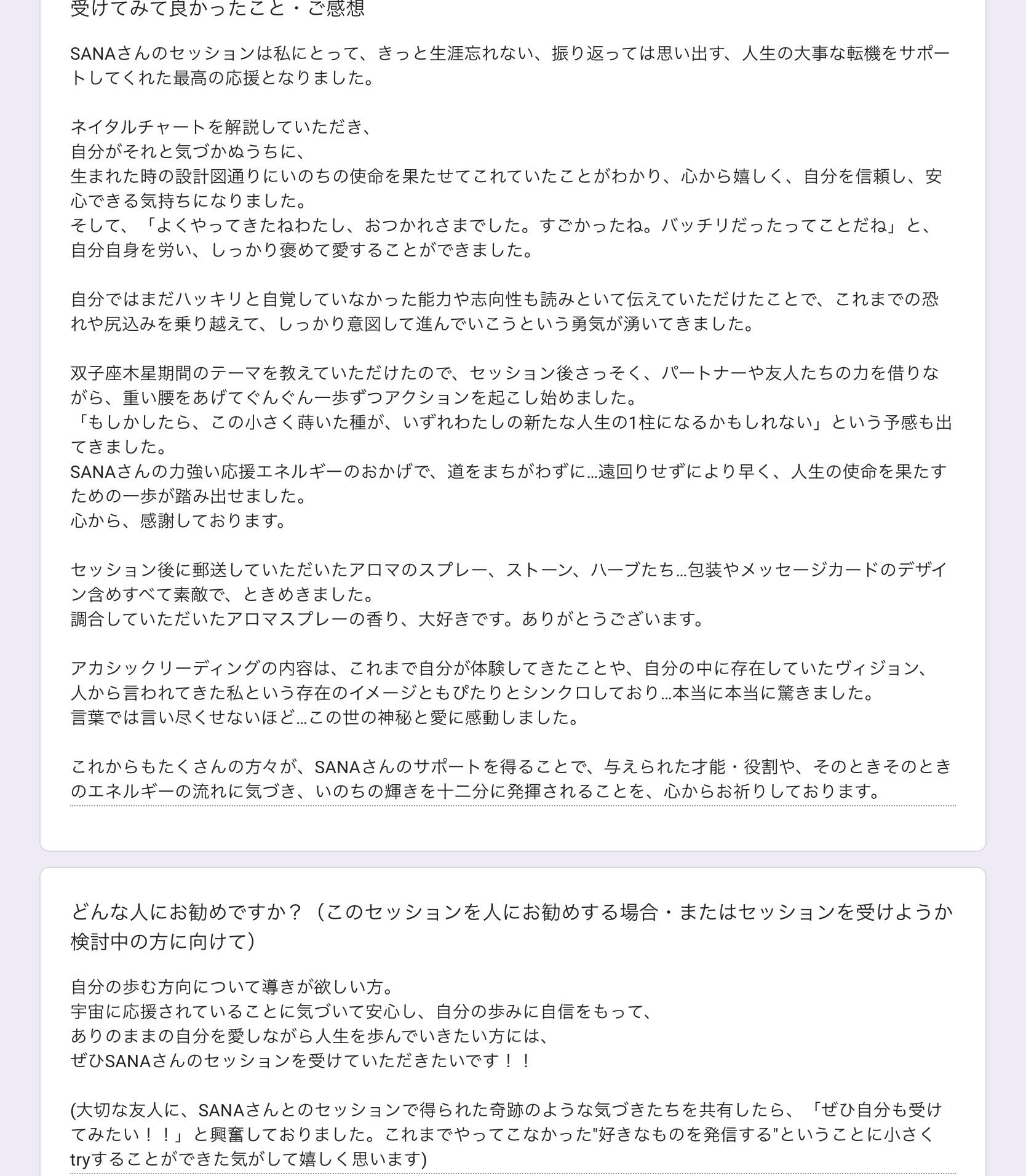The height and width of the screenshot is (1176, 1026).
Task: Click the parenthetical note starting (大切な友人に、SANAさん
Action: (506, 1135)
